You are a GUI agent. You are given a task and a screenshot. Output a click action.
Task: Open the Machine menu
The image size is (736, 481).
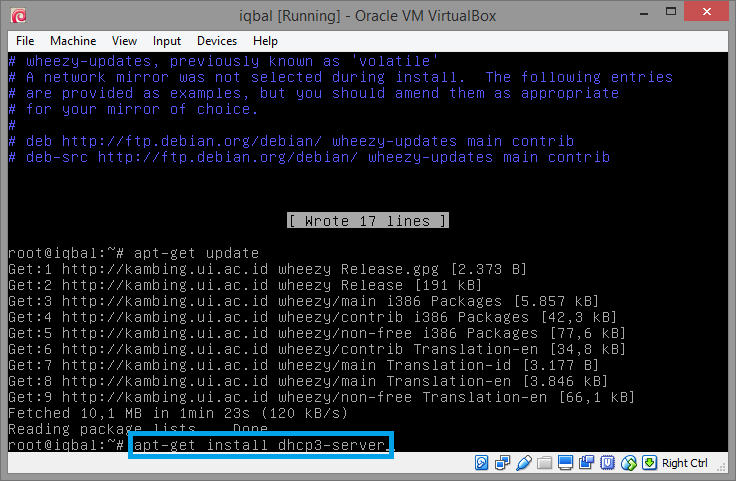point(73,41)
